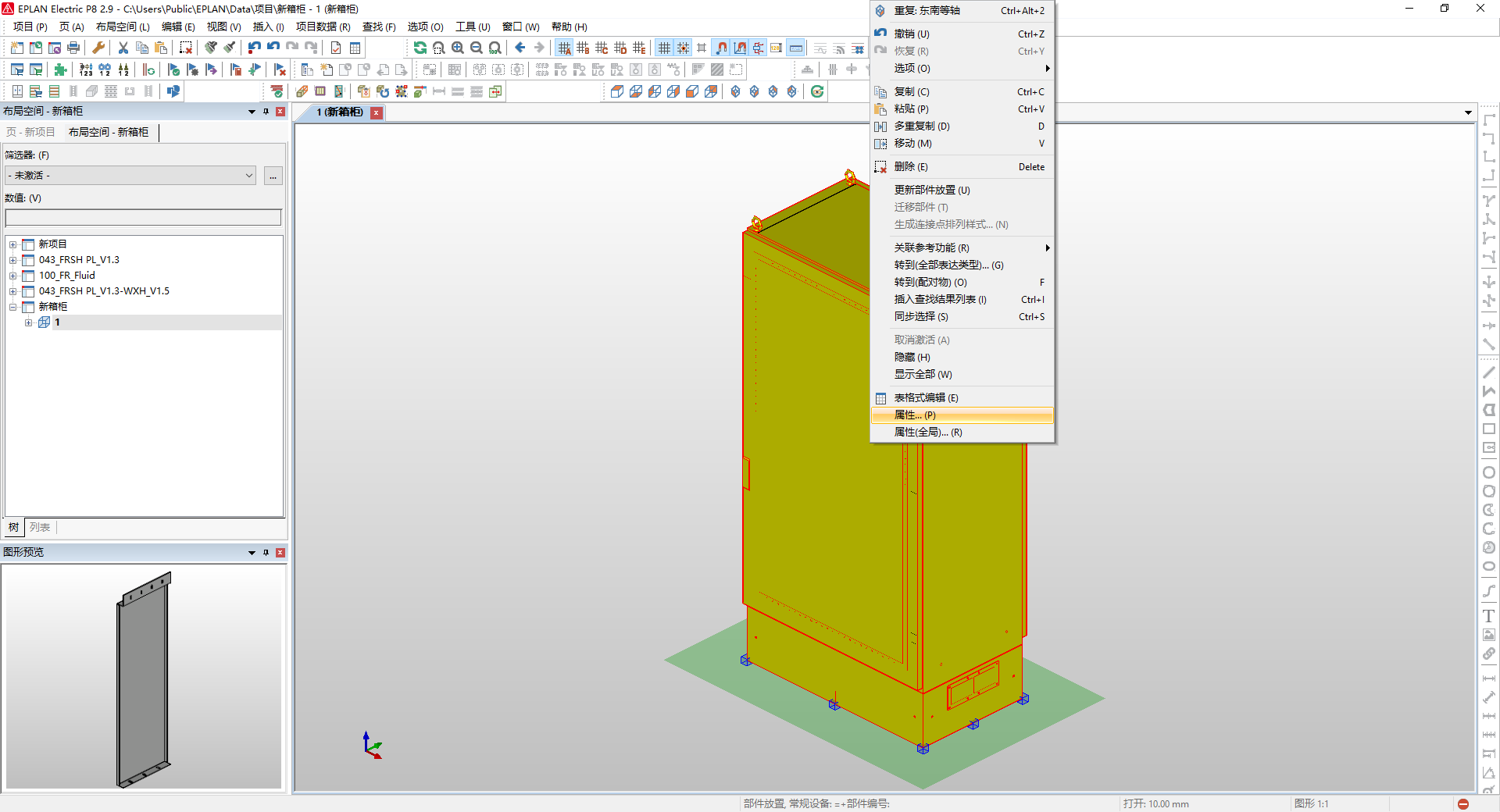The image size is (1500, 812).
Task: Expand the 100_FR_Fluid project tree node
Action: point(12,275)
